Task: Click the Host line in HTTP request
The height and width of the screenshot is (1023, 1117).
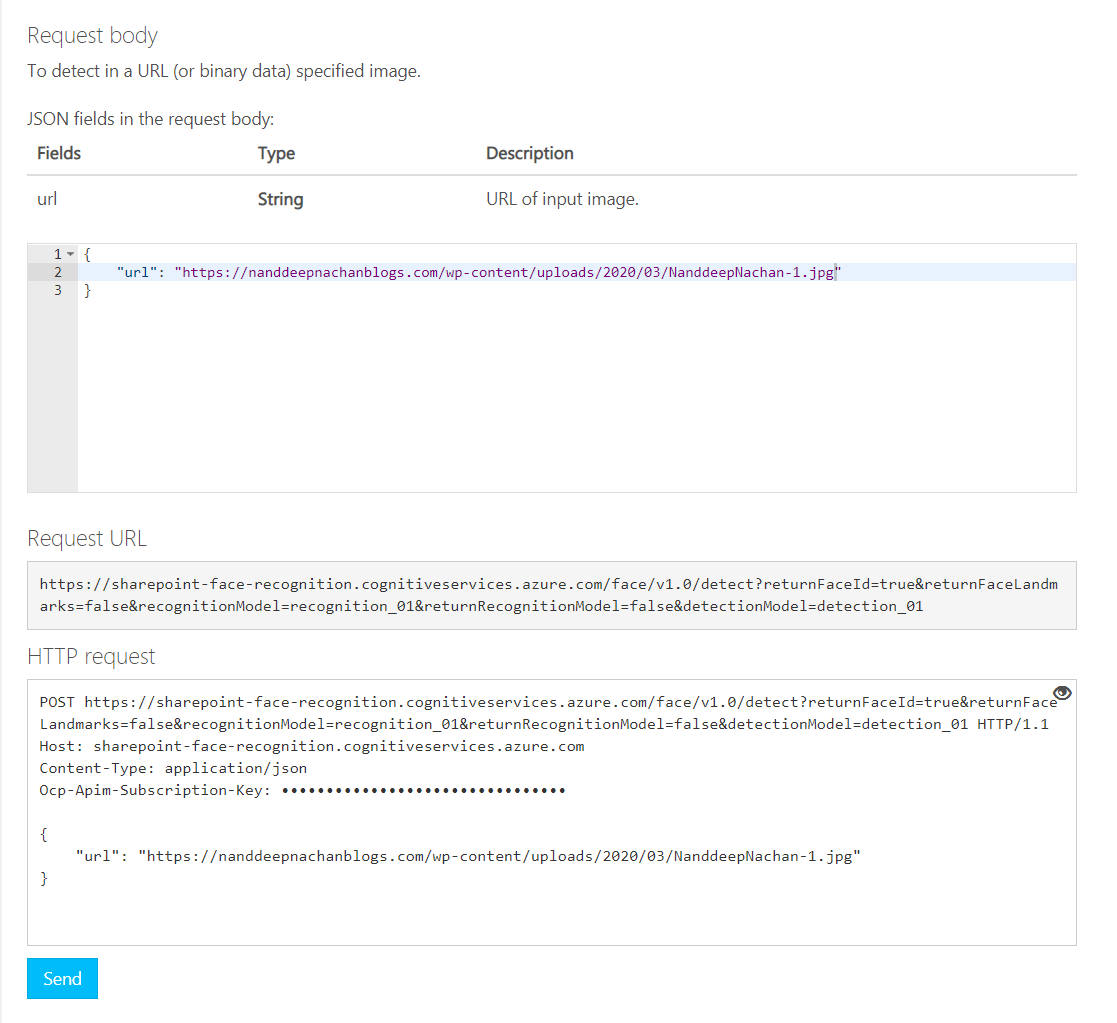Action: [311, 746]
